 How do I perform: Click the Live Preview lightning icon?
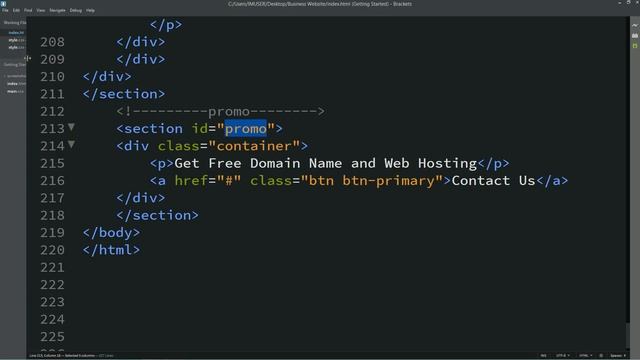tap(635, 25)
